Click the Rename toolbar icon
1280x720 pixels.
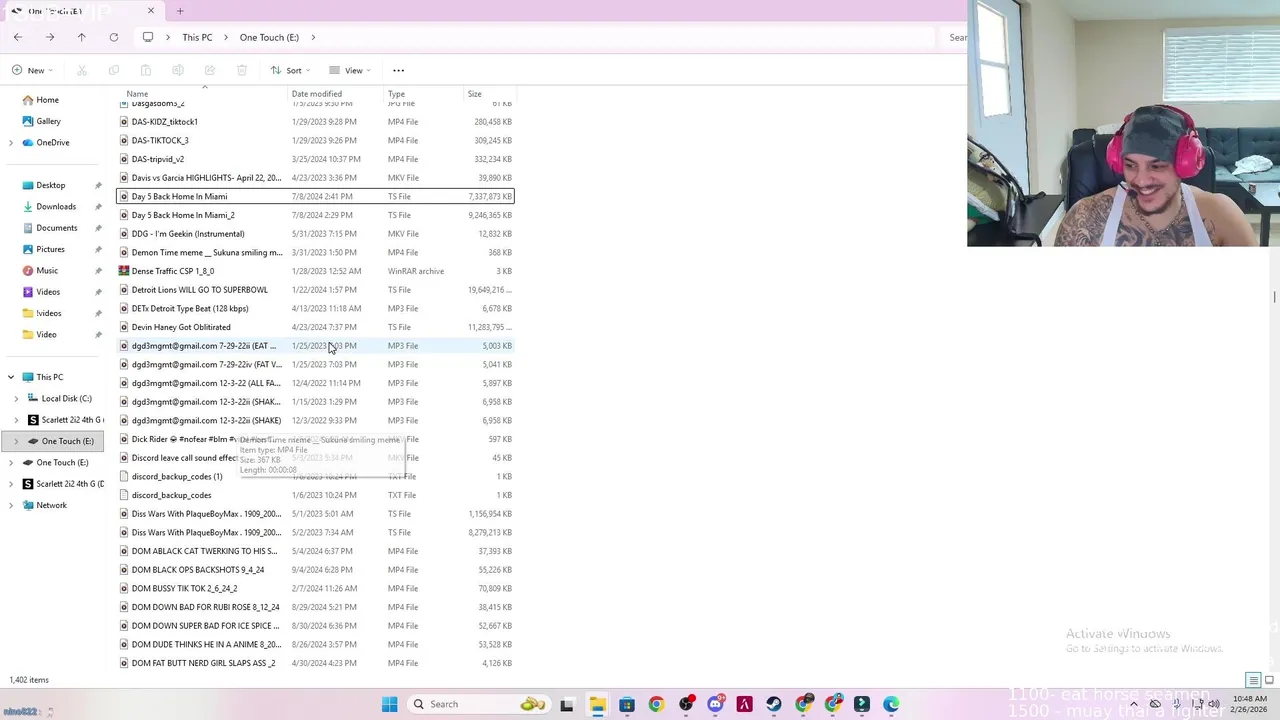[x=178, y=70]
